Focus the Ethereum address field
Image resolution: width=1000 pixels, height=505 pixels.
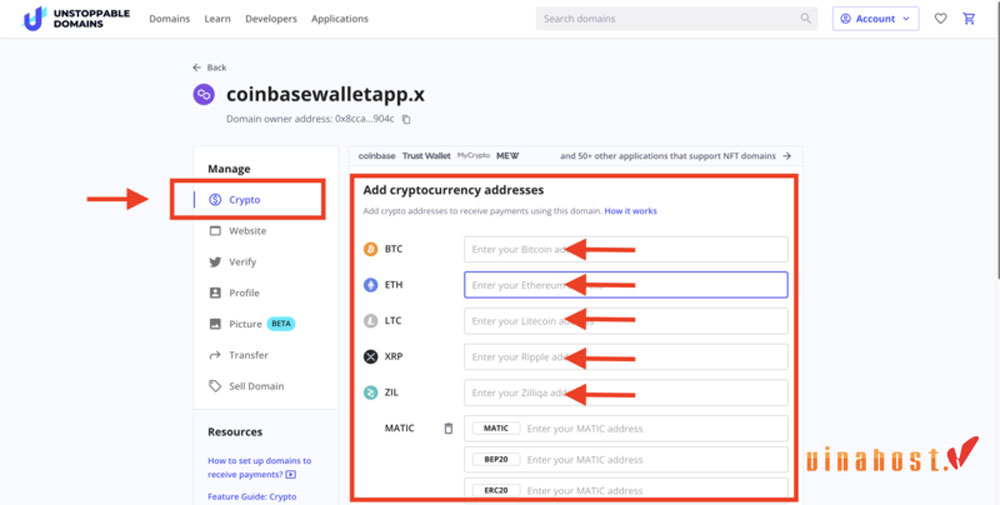(626, 285)
